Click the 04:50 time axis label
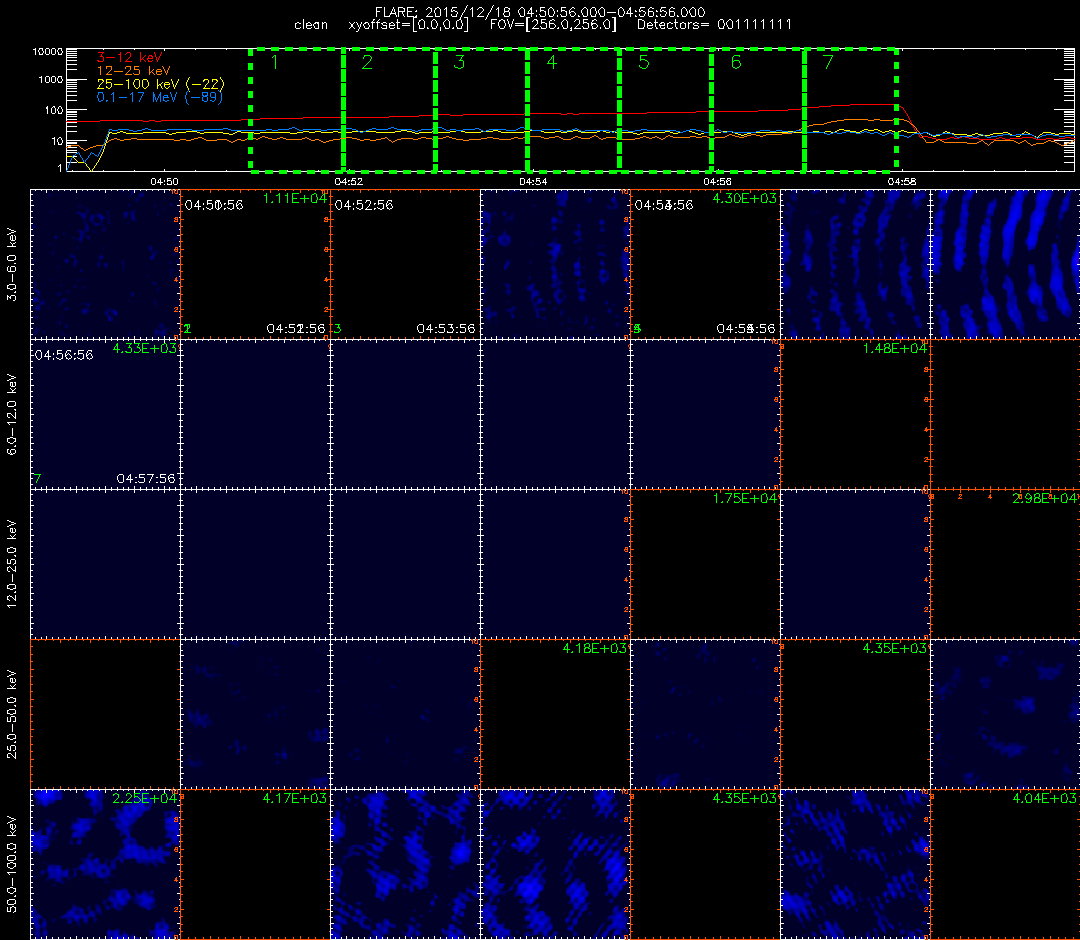 pos(164,182)
